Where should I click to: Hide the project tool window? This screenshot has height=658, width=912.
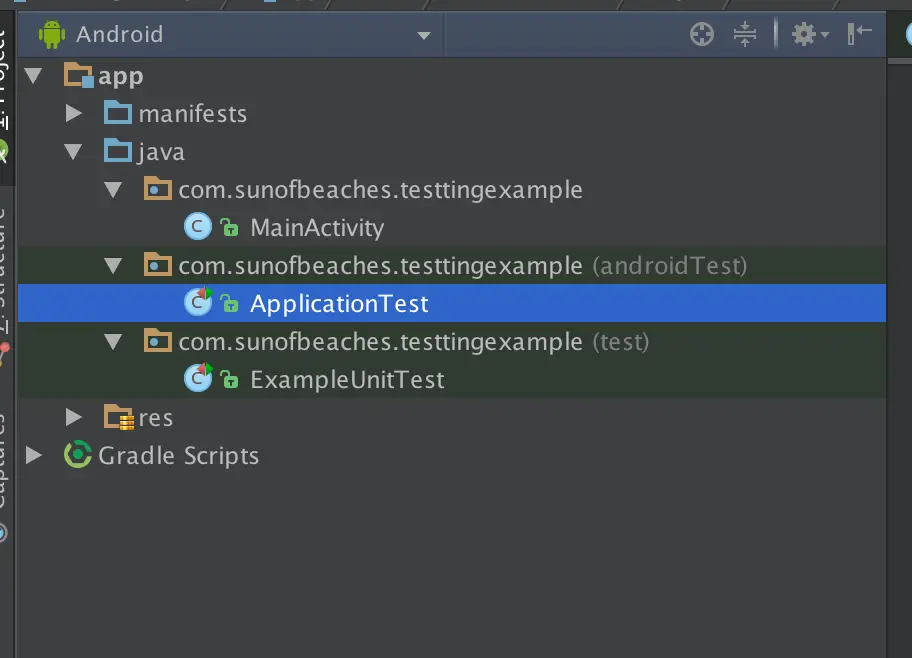tap(859, 35)
